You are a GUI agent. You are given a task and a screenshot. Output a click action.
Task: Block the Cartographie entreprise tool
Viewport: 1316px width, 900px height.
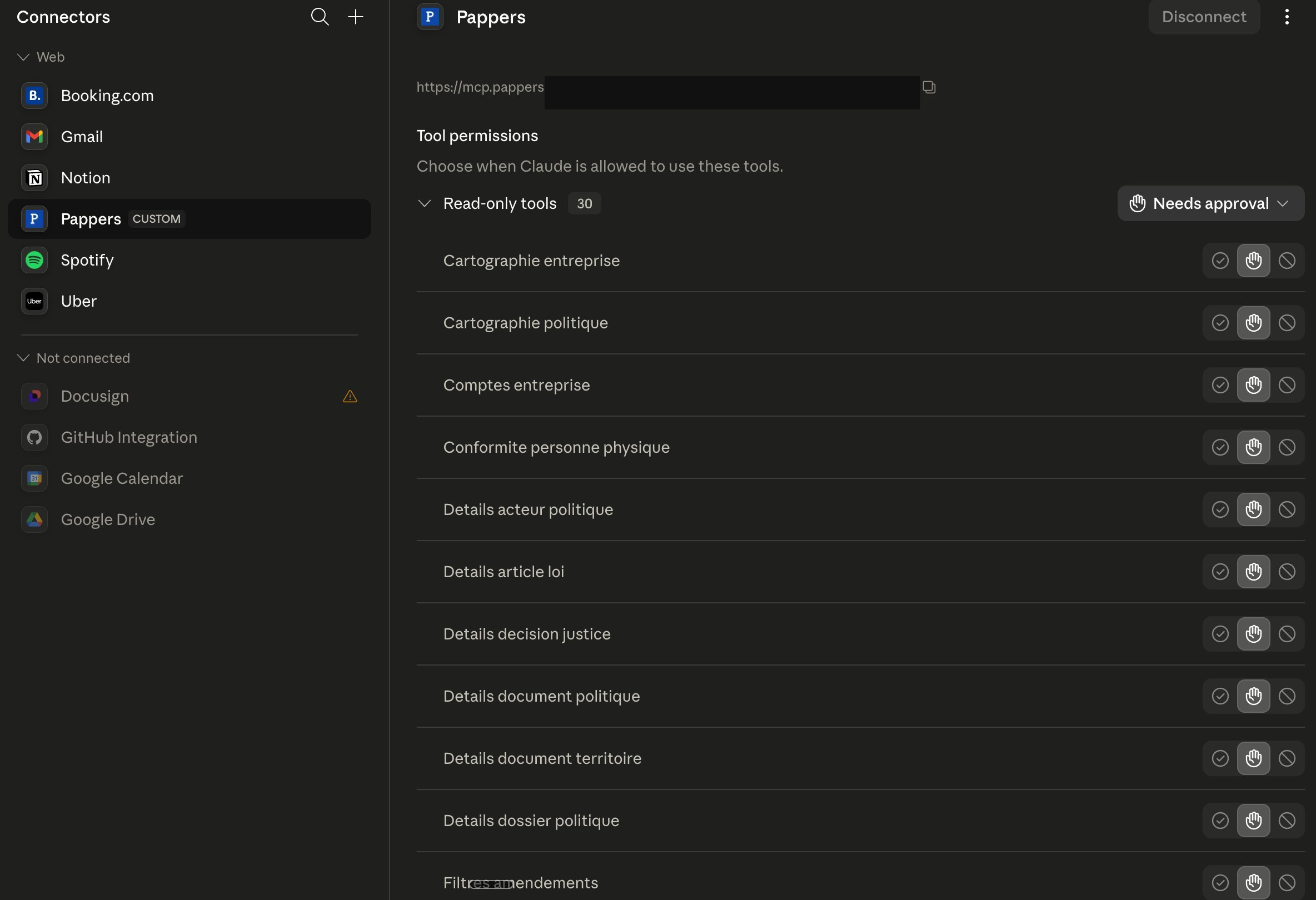(1287, 261)
